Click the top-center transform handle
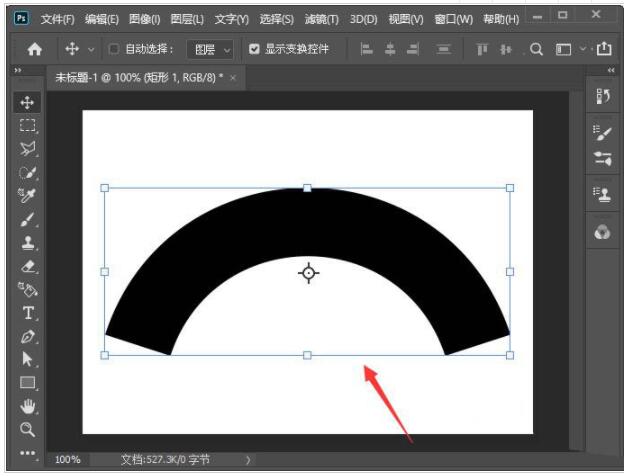Image resolution: width=624 pixels, height=476 pixels. click(307, 188)
